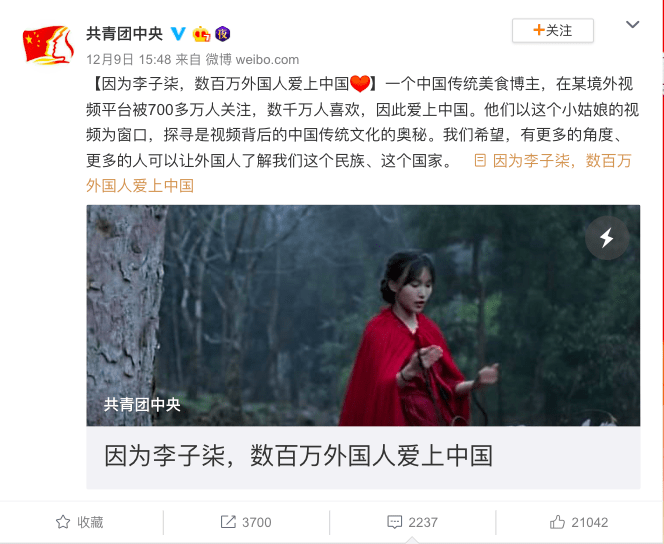Click the blue verified V badge
The height and width of the screenshot is (544, 664).
[178, 34]
